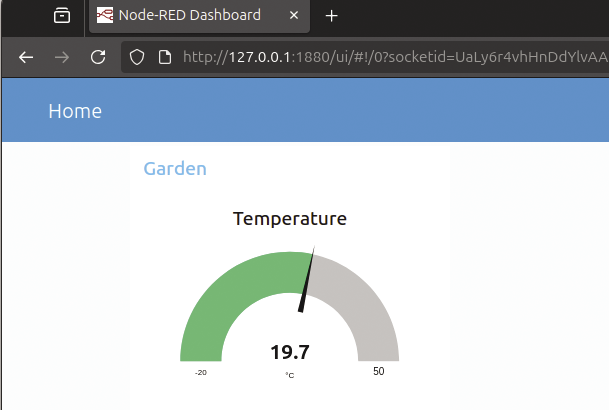Click the 50 gauge maximum label
This screenshot has height=410, width=609.
(379, 372)
